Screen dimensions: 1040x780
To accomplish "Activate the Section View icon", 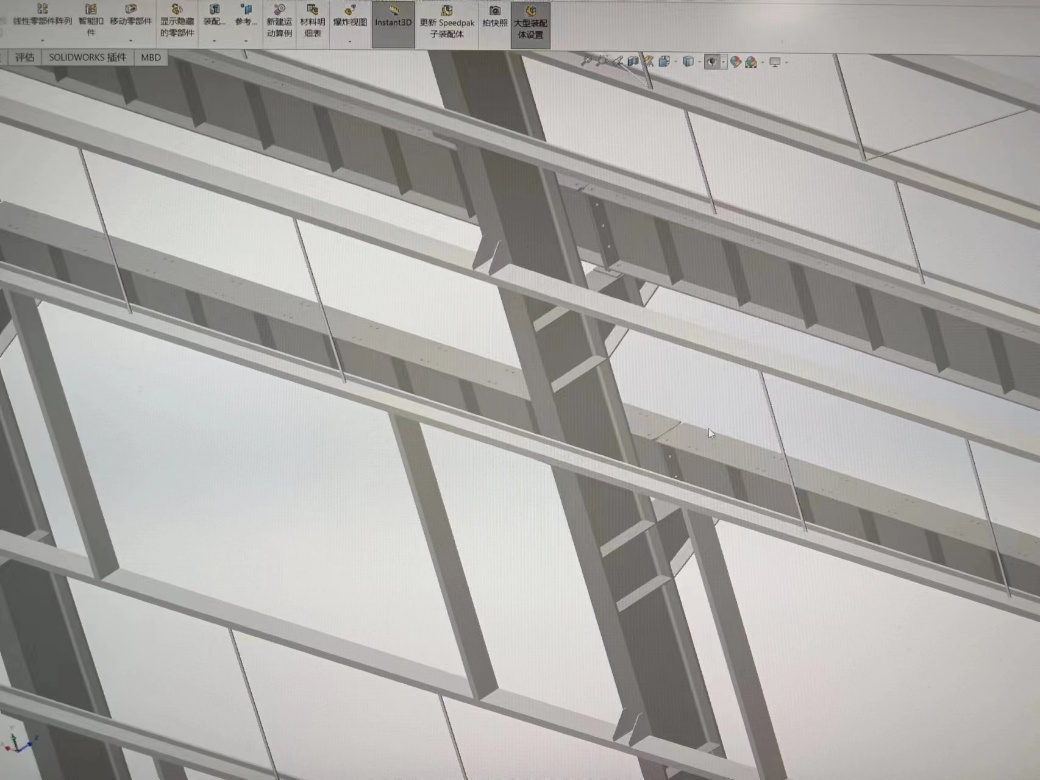I will click(633, 62).
